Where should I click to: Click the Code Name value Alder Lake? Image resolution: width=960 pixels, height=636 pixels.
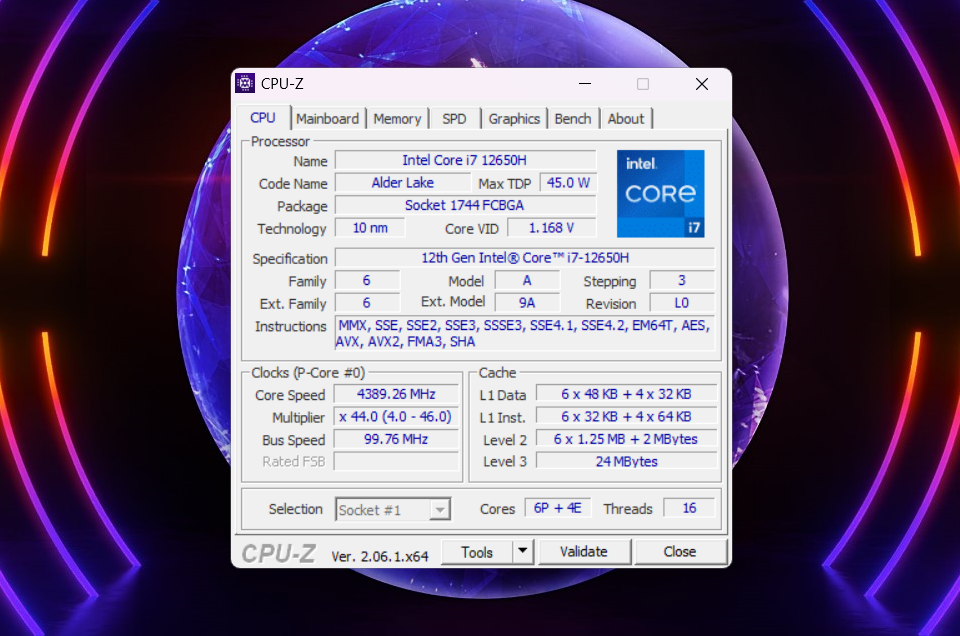403,183
